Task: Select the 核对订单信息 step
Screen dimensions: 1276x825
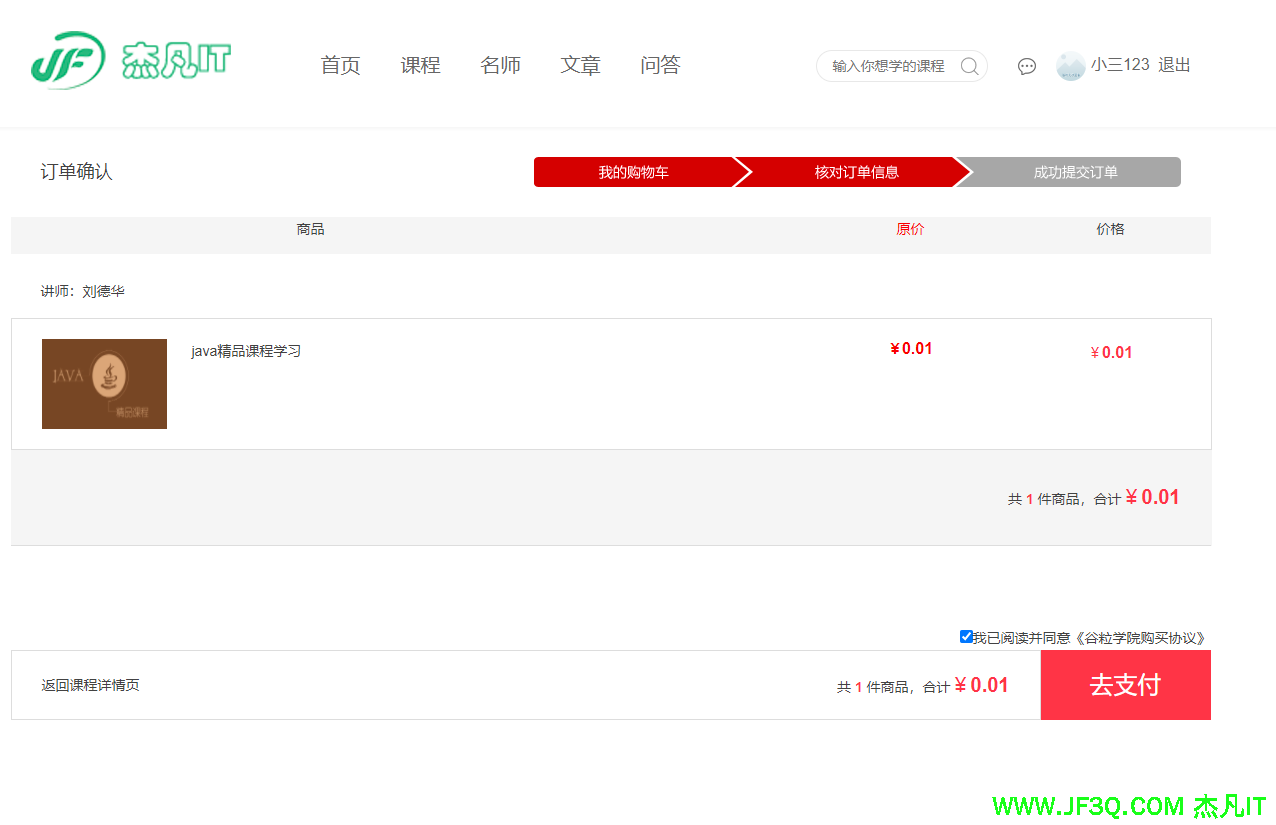Action: 856,172
